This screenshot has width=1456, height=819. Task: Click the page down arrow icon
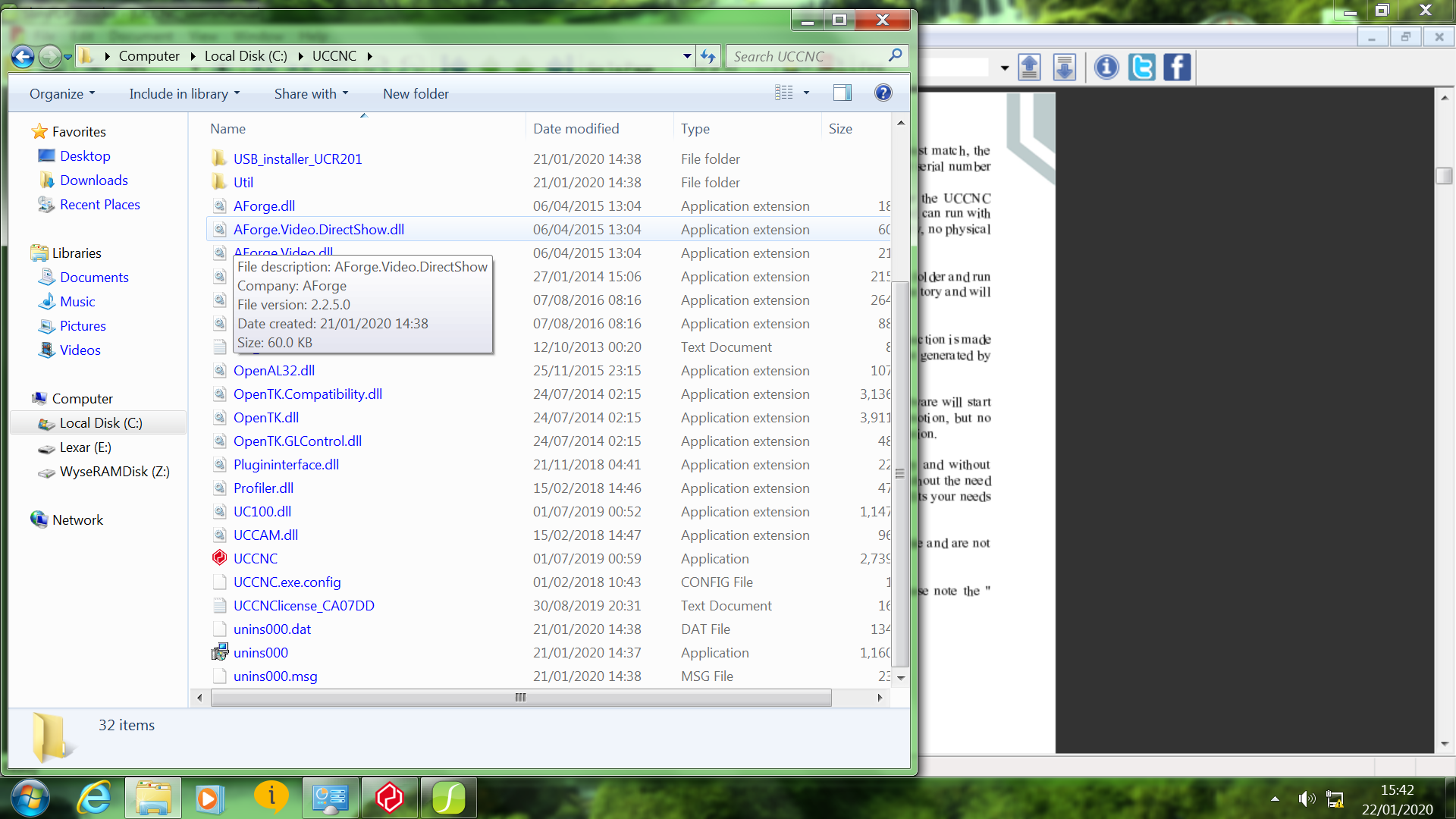[1065, 67]
